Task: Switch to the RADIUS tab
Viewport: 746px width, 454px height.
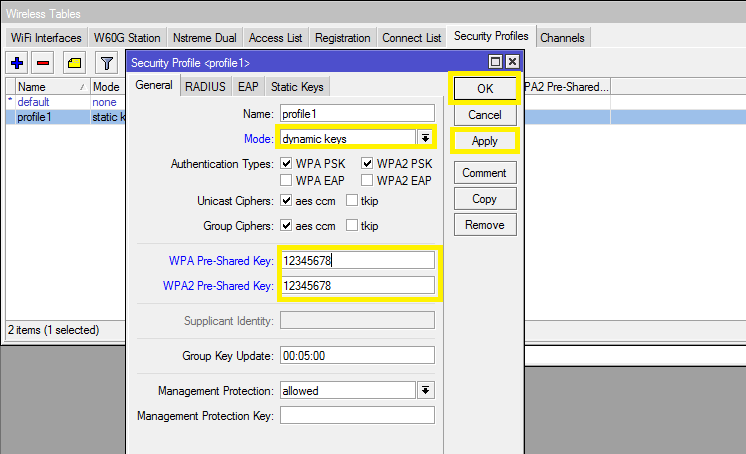Action: (205, 87)
